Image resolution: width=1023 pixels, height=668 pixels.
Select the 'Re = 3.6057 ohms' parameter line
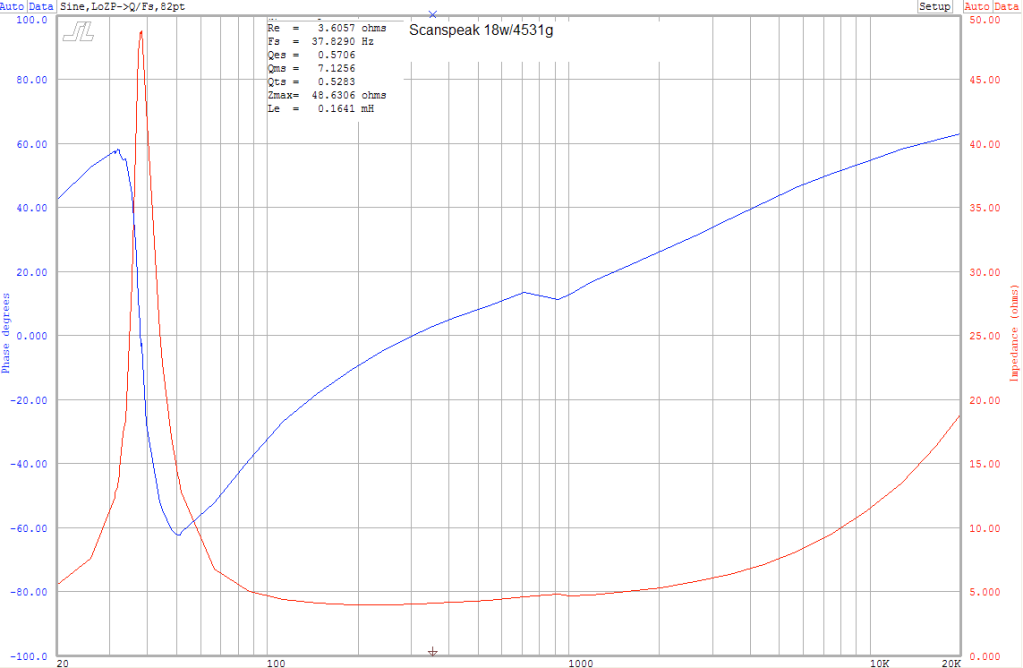[x=327, y=28]
